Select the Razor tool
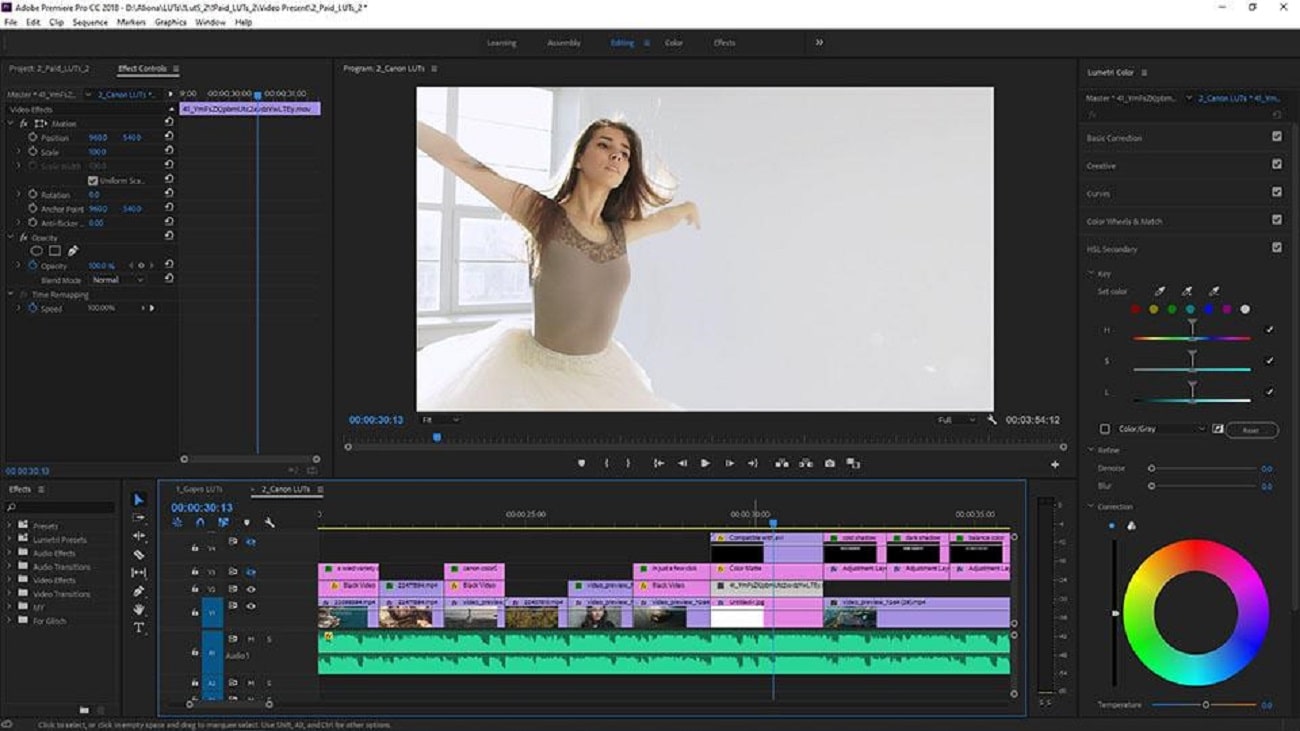Screen dimensions: 1300x731 coord(139,553)
